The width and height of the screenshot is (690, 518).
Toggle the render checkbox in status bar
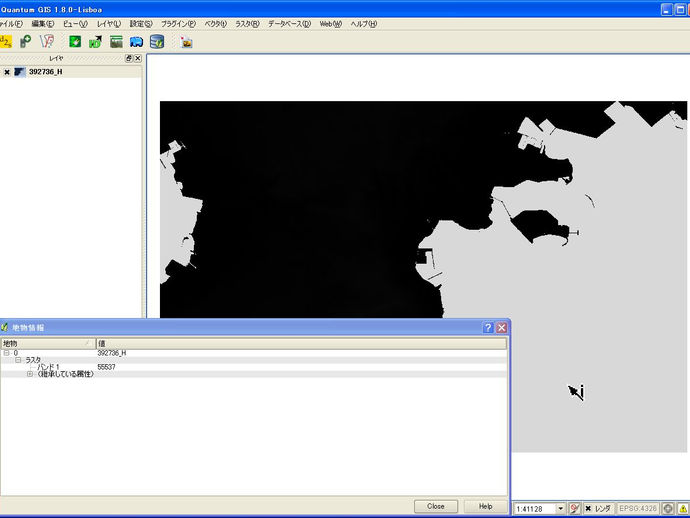[588, 509]
